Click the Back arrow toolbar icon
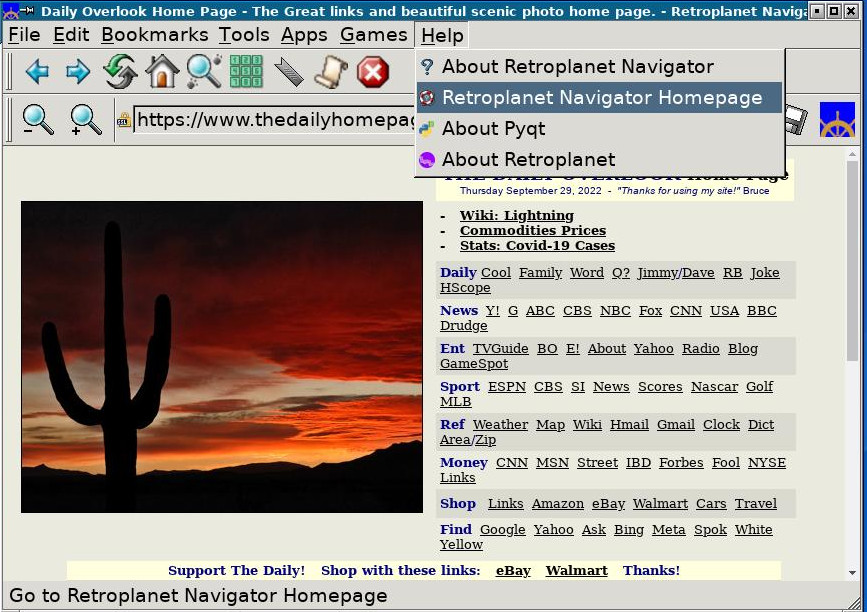The width and height of the screenshot is (867, 612). tap(37, 71)
